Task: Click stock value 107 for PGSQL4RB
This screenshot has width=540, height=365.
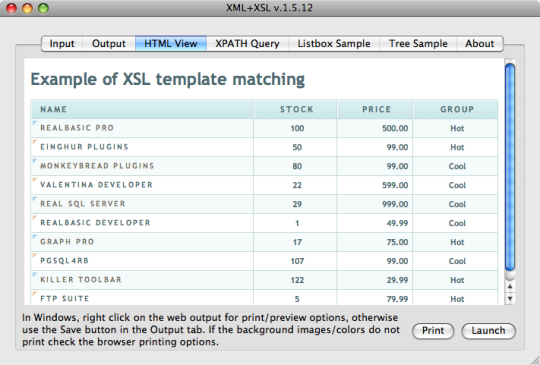Action: click(x=297, y=261)
